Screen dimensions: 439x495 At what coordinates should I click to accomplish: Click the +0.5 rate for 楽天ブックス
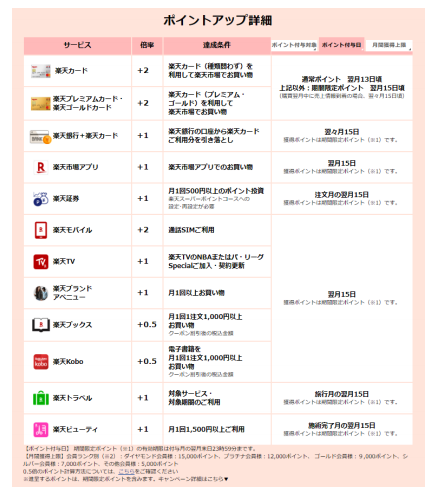(147, 325)
